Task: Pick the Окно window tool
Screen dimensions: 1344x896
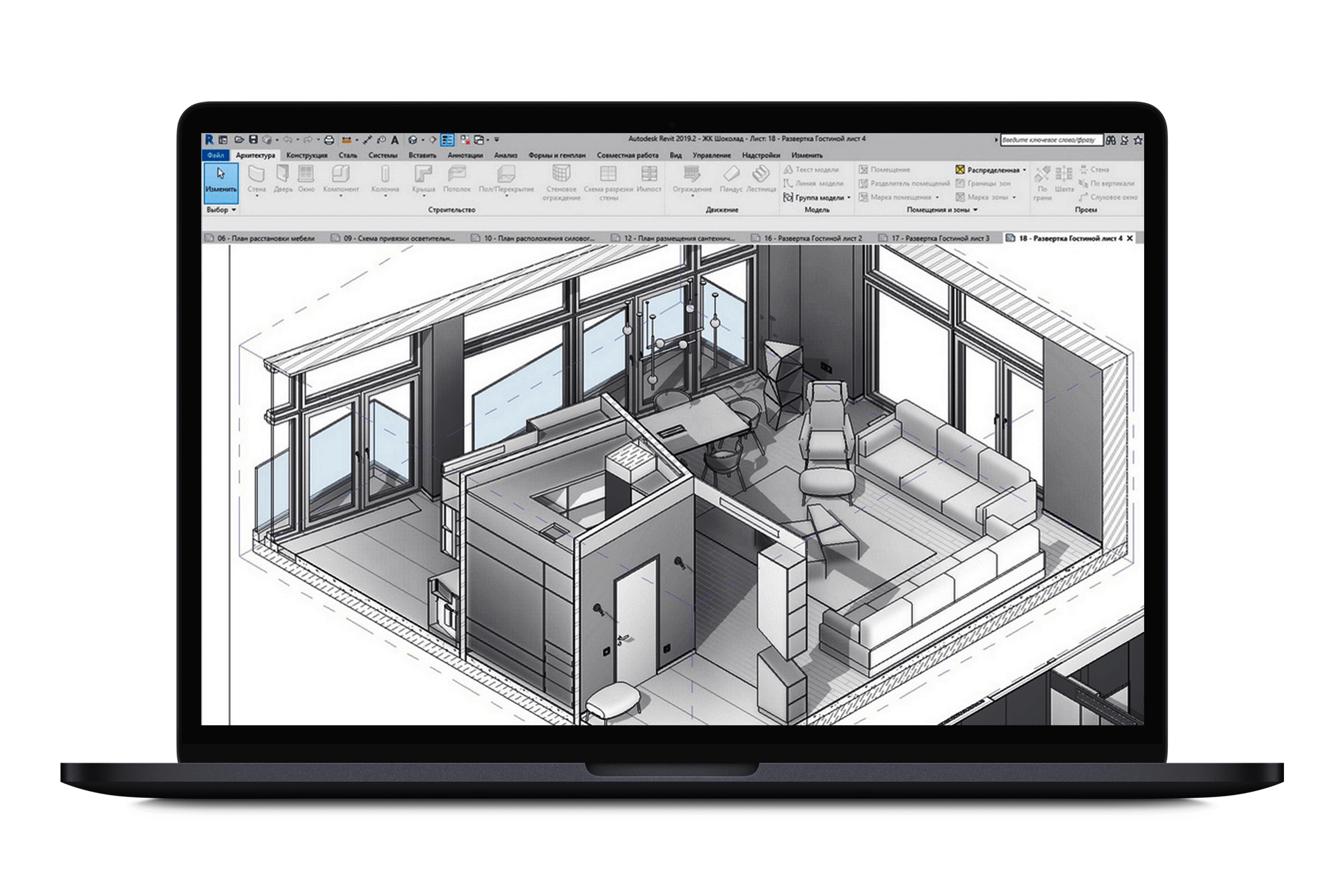Action: (306, 179)
